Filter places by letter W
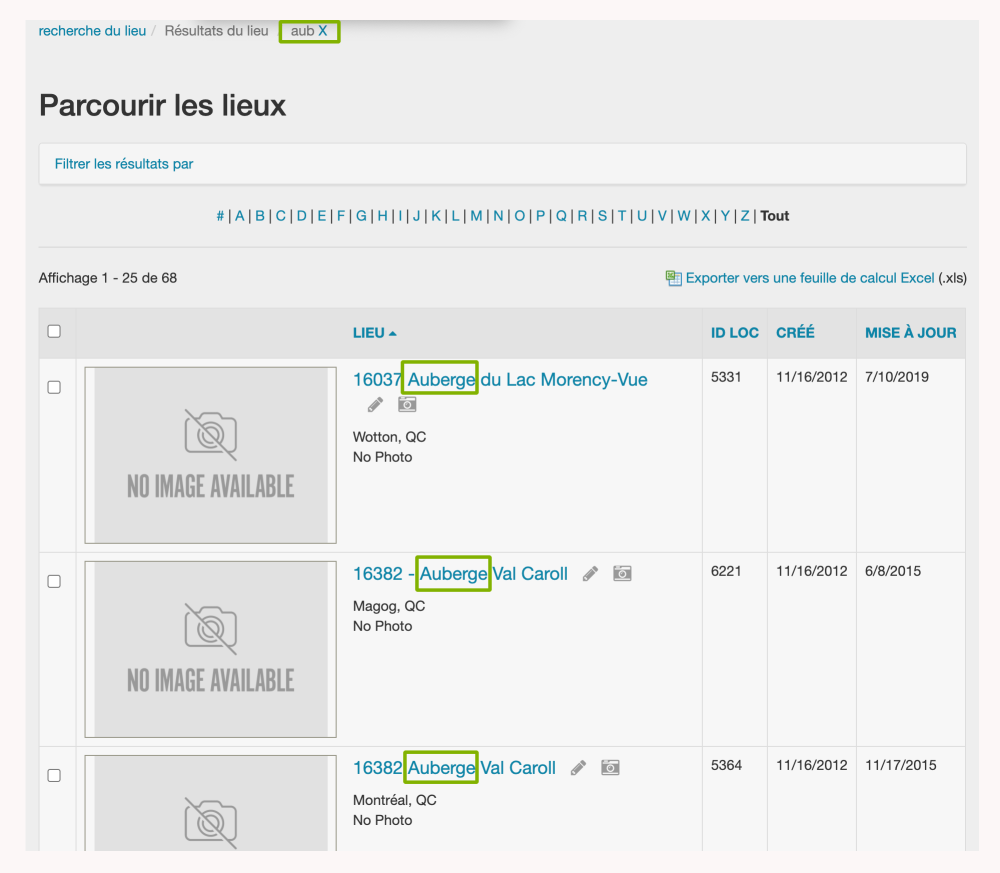This screenshot has width=1000, height=873. click(x=684, y=216)
